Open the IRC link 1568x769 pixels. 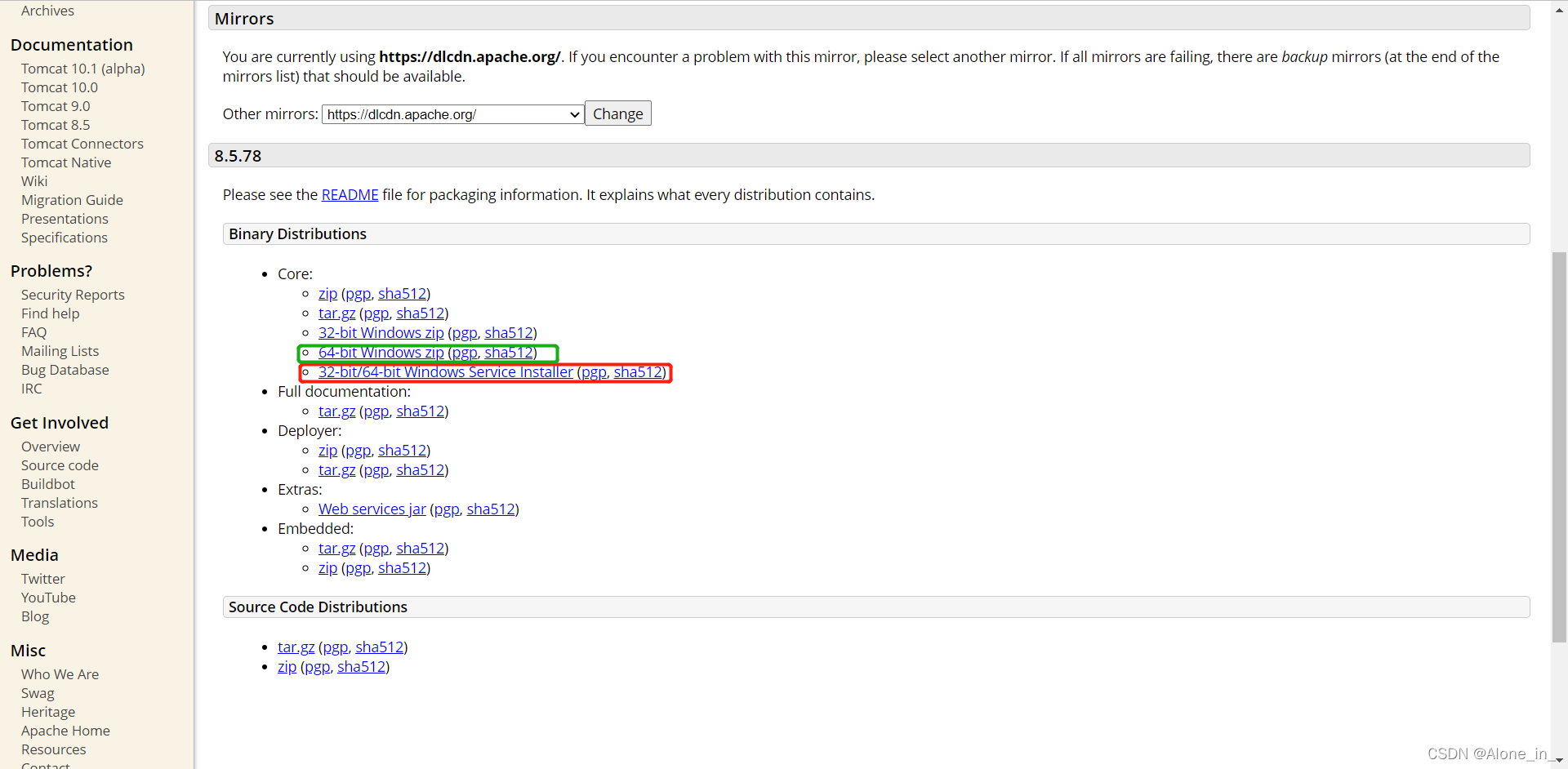click(32, 389)
